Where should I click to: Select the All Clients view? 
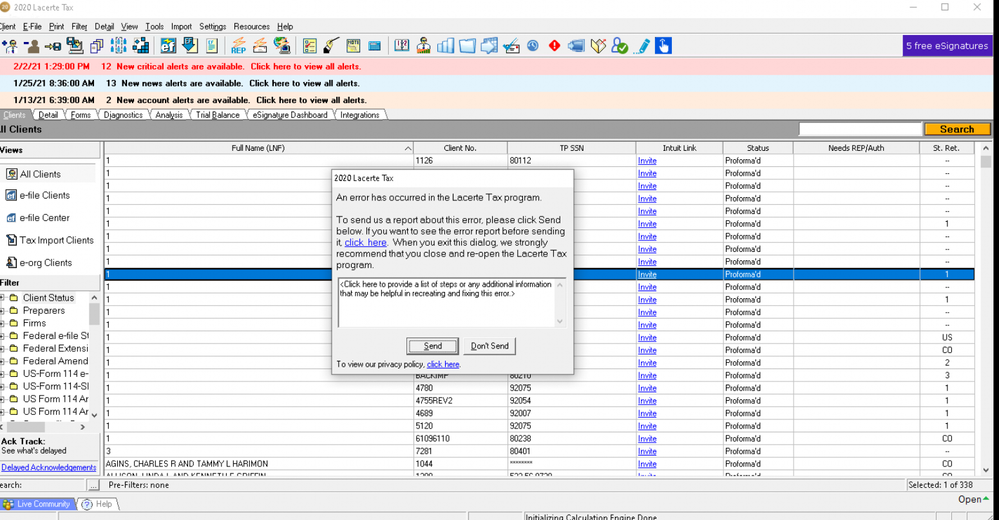tap(40, 174)
